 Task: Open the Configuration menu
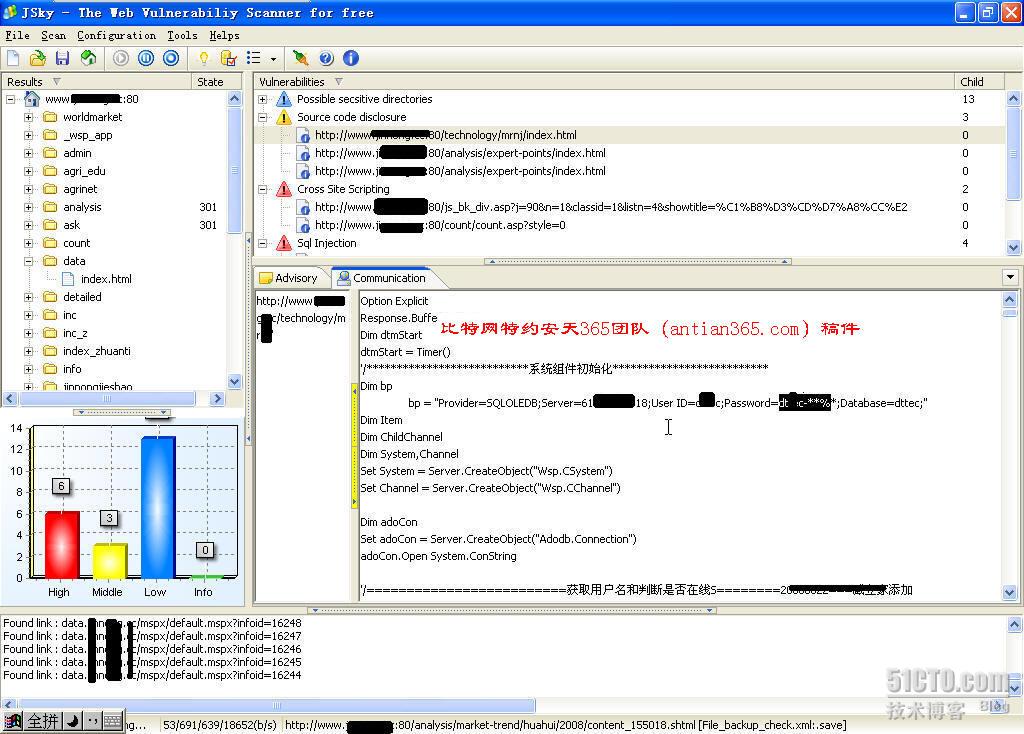[116, 35]
